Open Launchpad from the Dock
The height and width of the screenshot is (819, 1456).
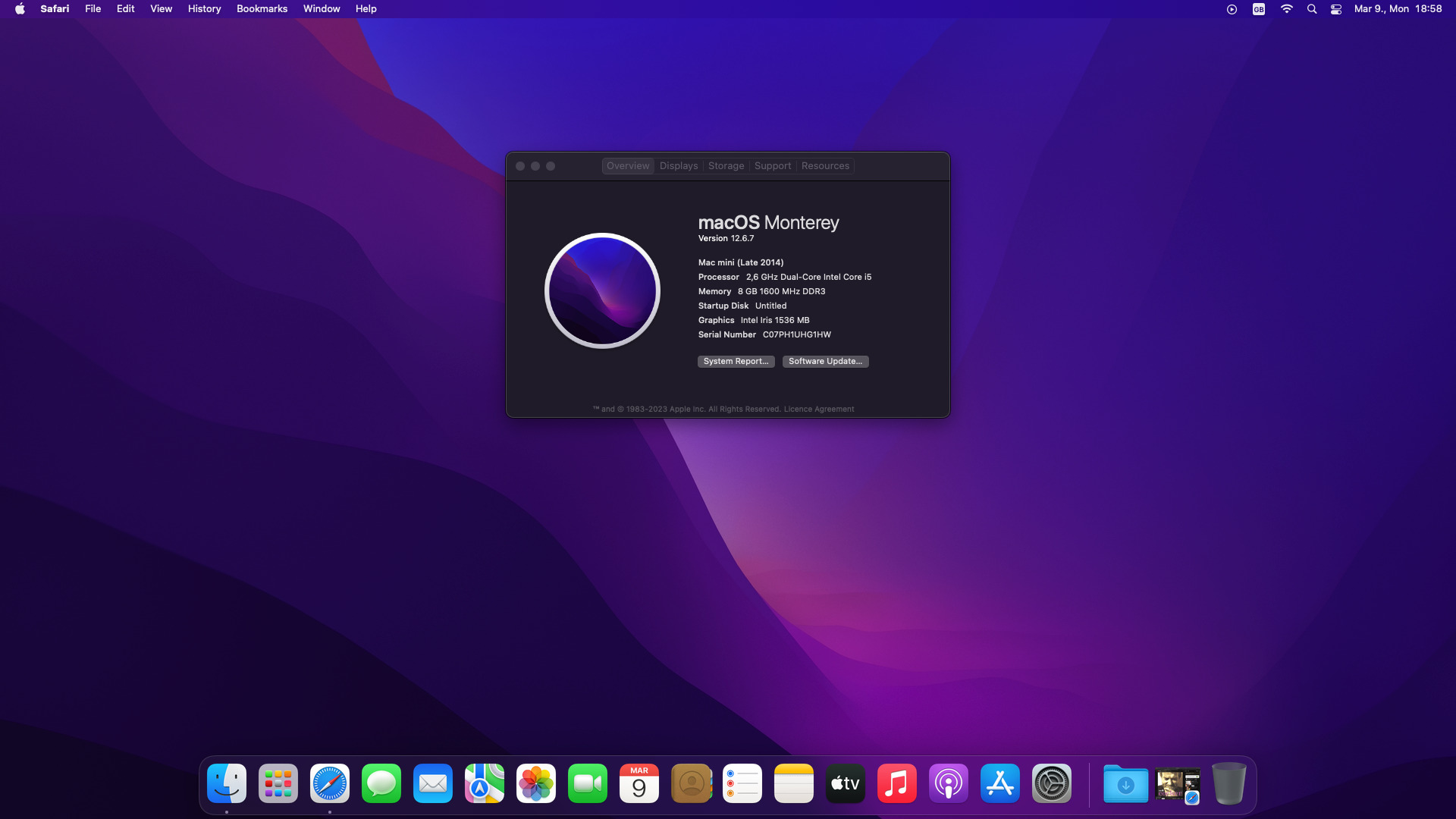click(x=278, y=783)
